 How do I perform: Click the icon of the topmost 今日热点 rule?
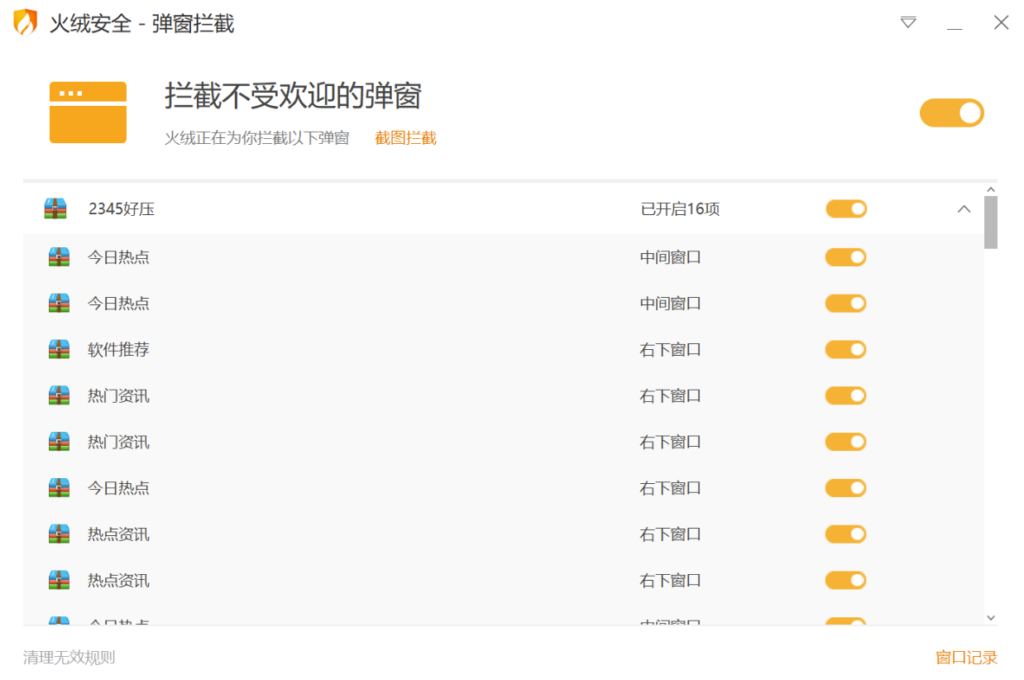click(59, 257)
